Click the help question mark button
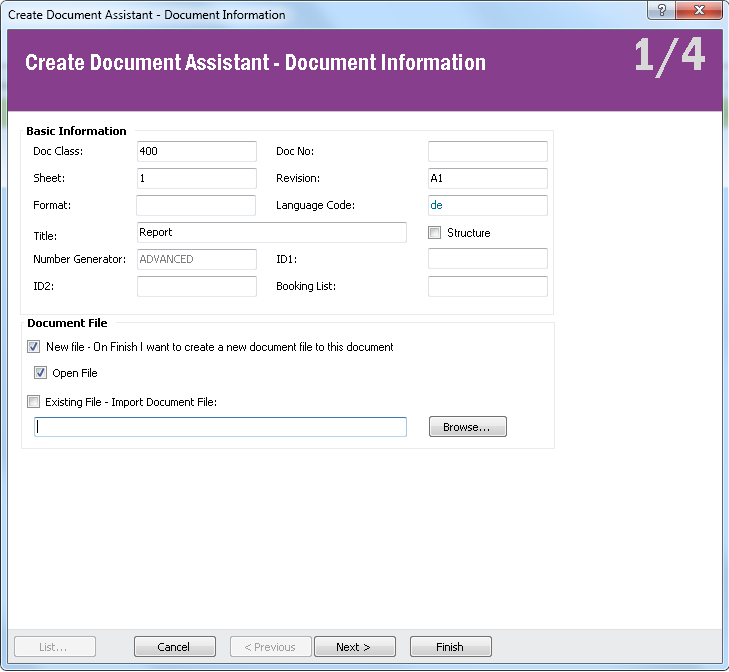729x672 pixels. tap(661, 11)
